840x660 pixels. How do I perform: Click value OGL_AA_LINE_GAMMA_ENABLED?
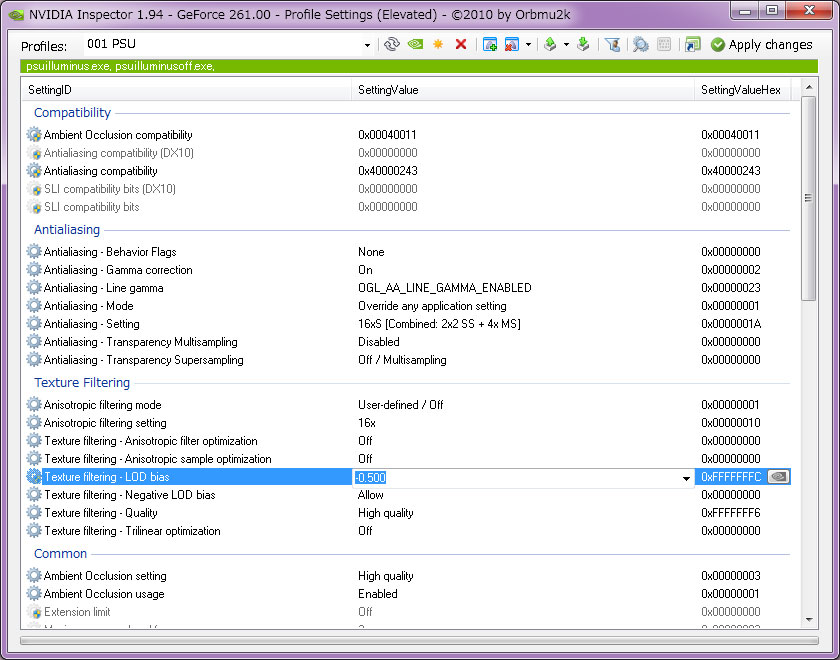(x=445, y=288)
